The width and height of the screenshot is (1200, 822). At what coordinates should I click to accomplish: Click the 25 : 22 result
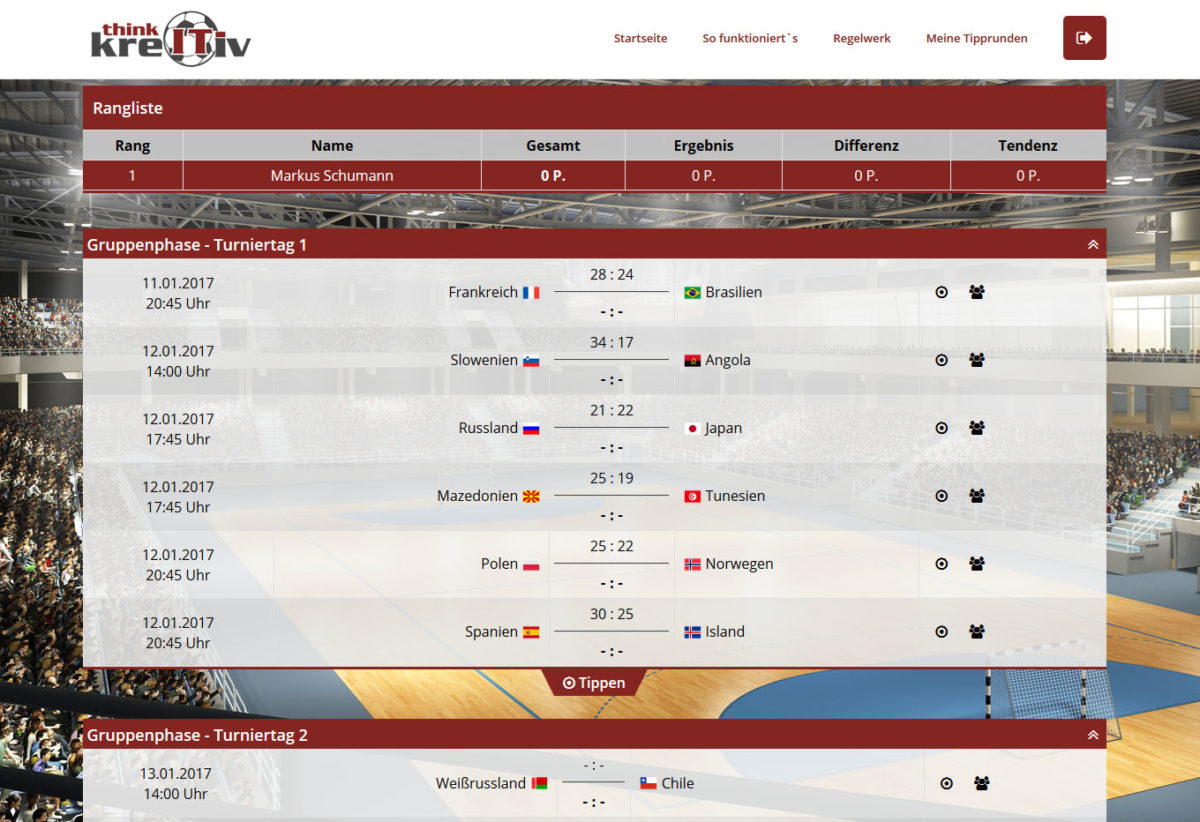(x=612, y=546)
